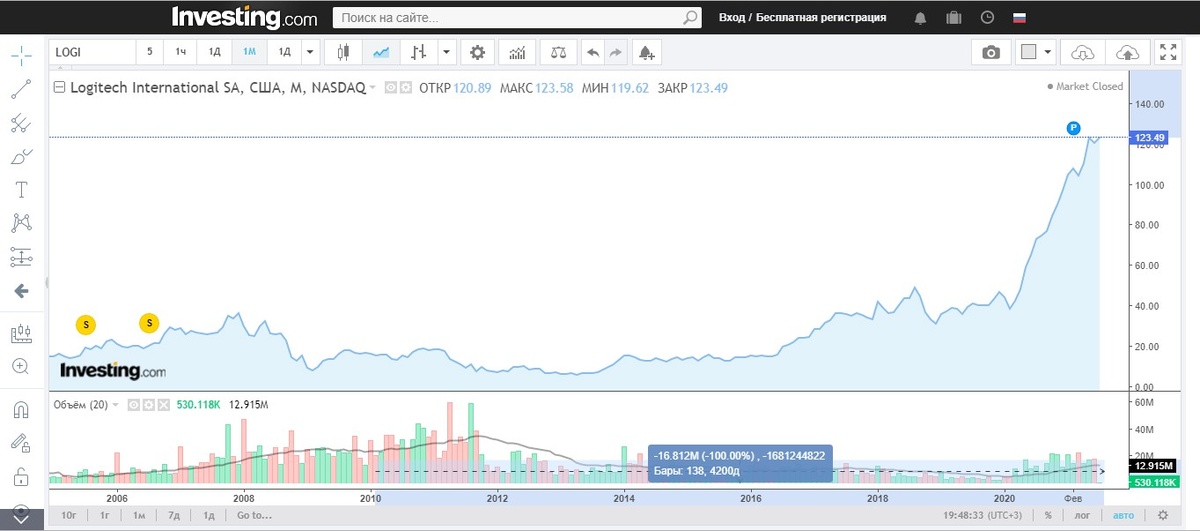Toggle percent scale % button
The width and height of the screenshot is (1200, 531).
point(1048,515)
